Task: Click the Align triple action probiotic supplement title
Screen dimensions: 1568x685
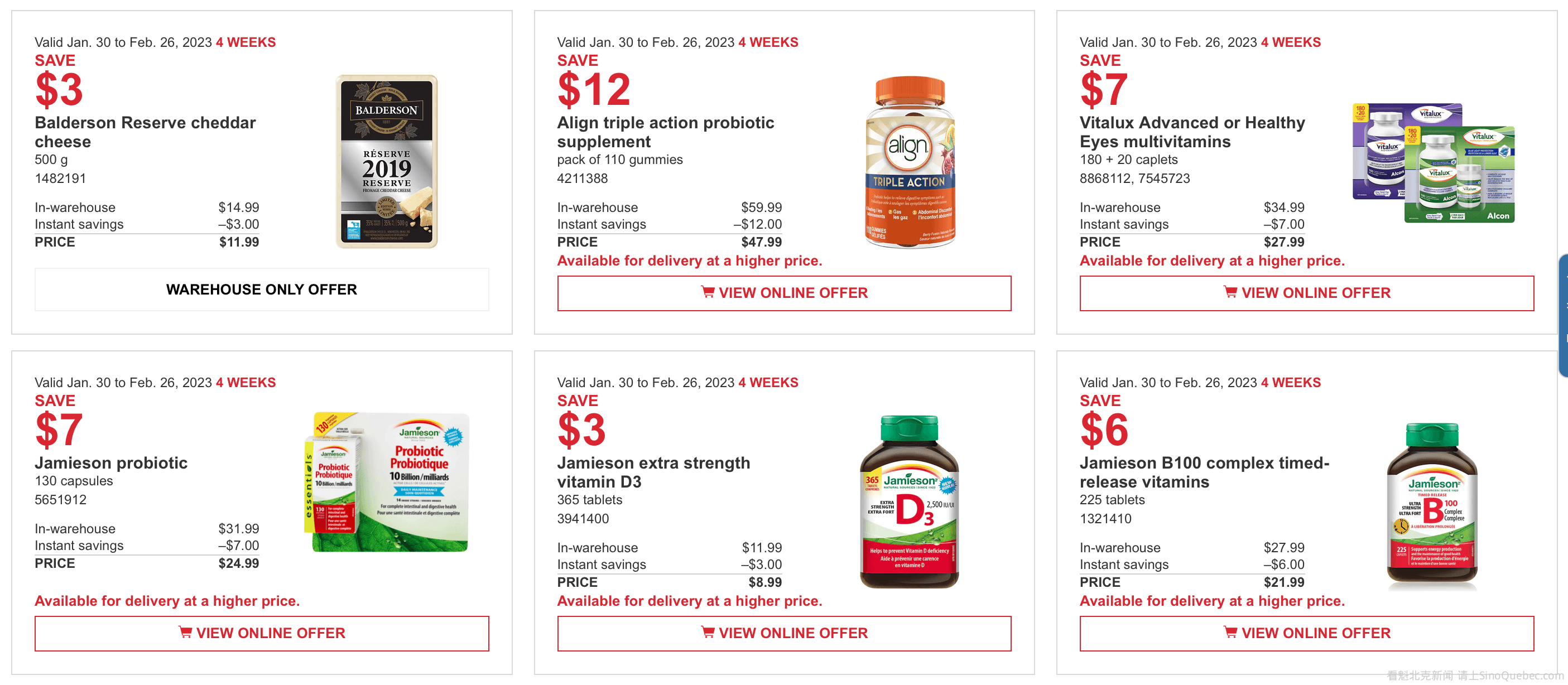Action: [x=665, y=132]
